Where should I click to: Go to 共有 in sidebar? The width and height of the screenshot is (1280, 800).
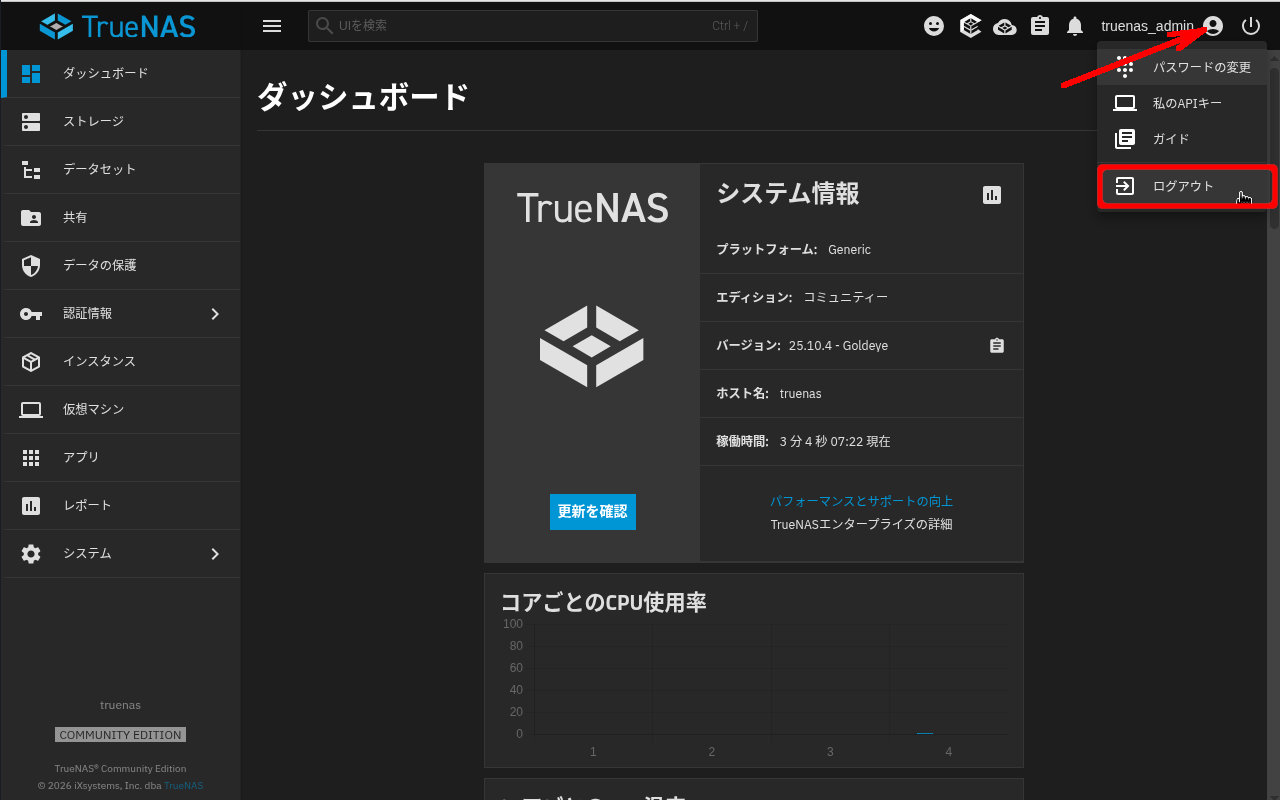tap(122, 217)
